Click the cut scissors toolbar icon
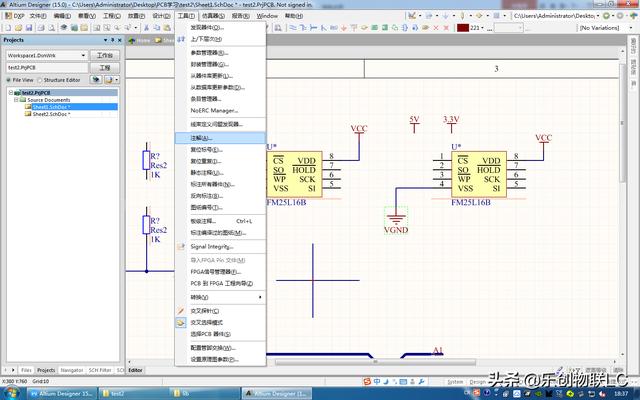 146,28
